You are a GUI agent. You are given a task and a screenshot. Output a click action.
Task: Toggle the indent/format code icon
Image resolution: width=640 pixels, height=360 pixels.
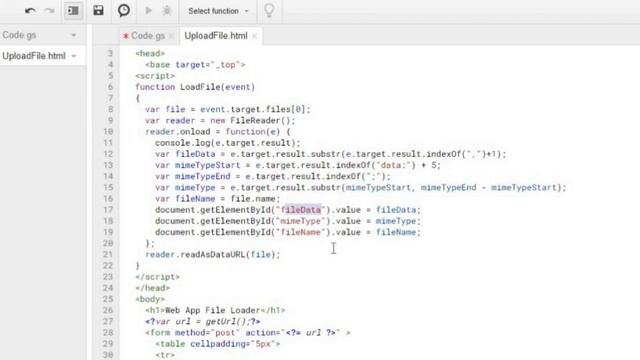(73, 11)
